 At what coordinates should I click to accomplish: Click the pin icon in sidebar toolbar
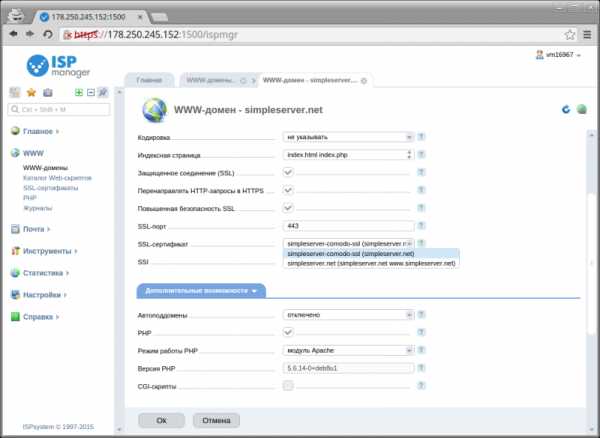[103, 92]
